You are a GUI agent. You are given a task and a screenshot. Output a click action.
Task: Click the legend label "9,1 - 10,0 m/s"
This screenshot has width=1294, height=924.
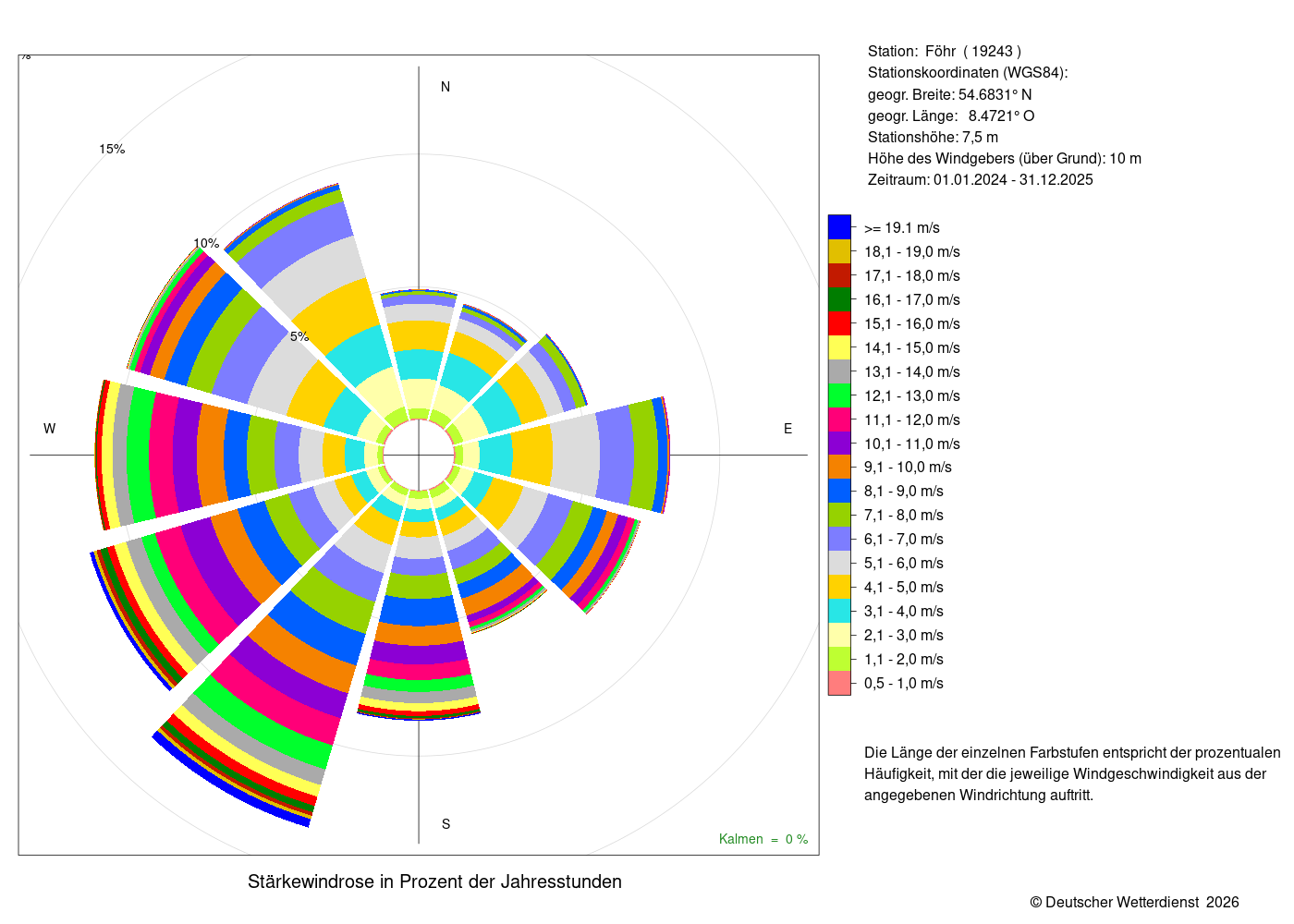(908, 468)
